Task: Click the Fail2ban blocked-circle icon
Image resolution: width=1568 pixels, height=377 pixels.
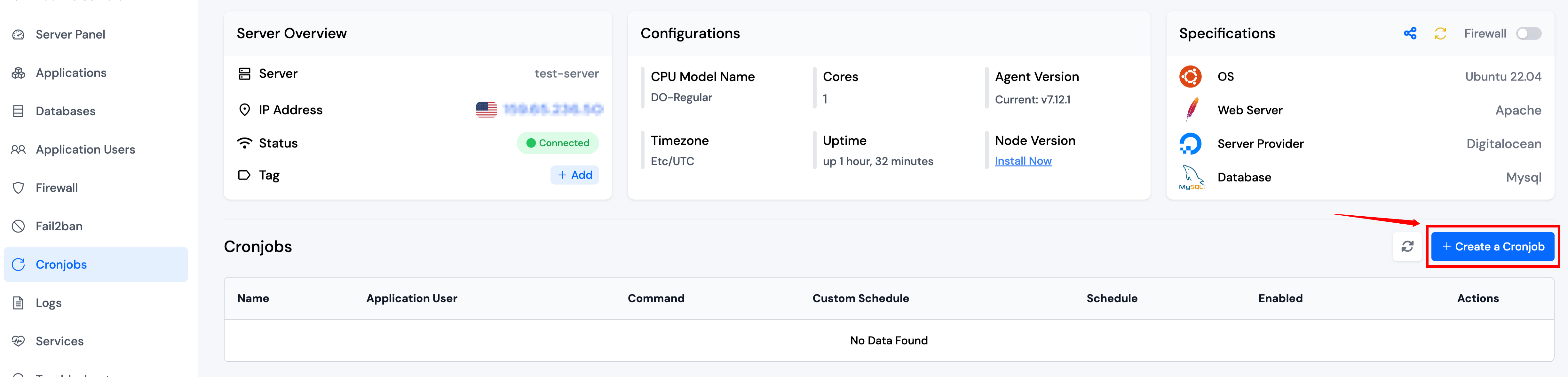Action: coord(18,226)
